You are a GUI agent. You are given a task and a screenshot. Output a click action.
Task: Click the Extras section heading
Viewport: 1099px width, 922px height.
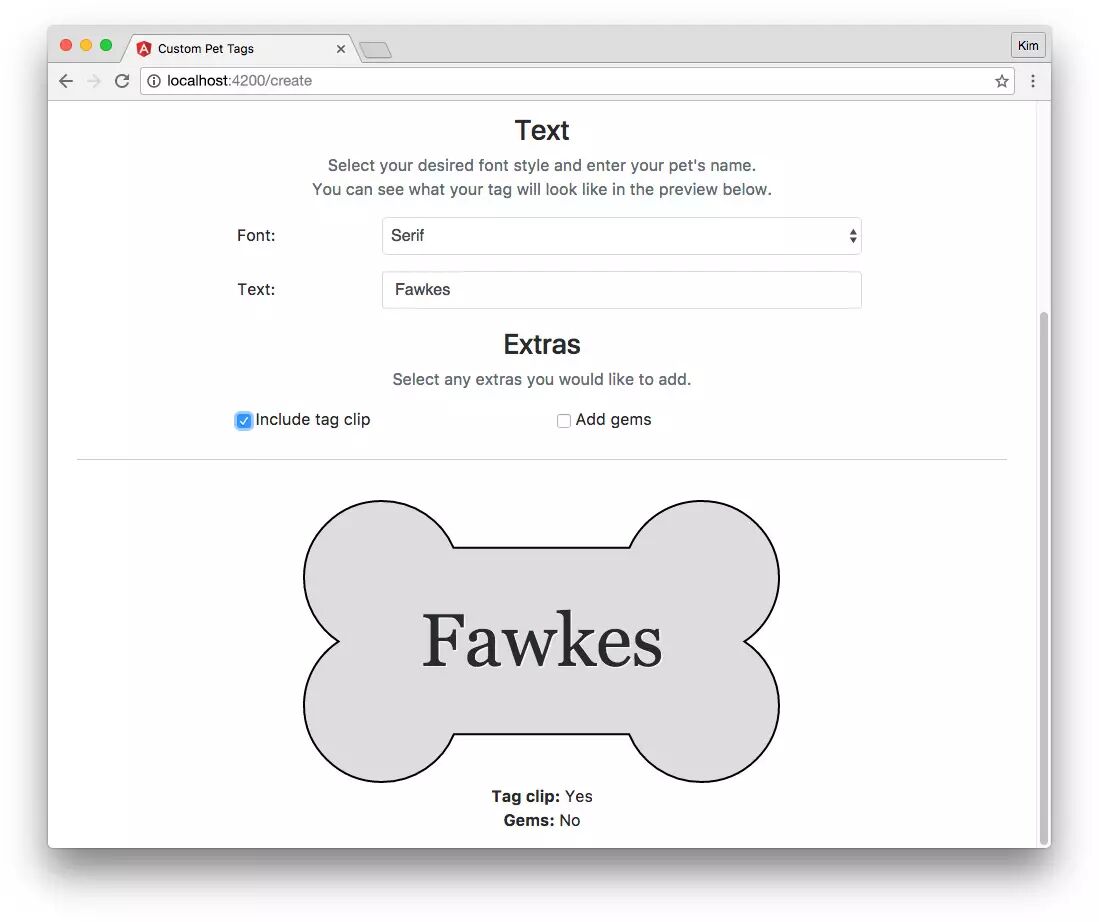(542, 344)
